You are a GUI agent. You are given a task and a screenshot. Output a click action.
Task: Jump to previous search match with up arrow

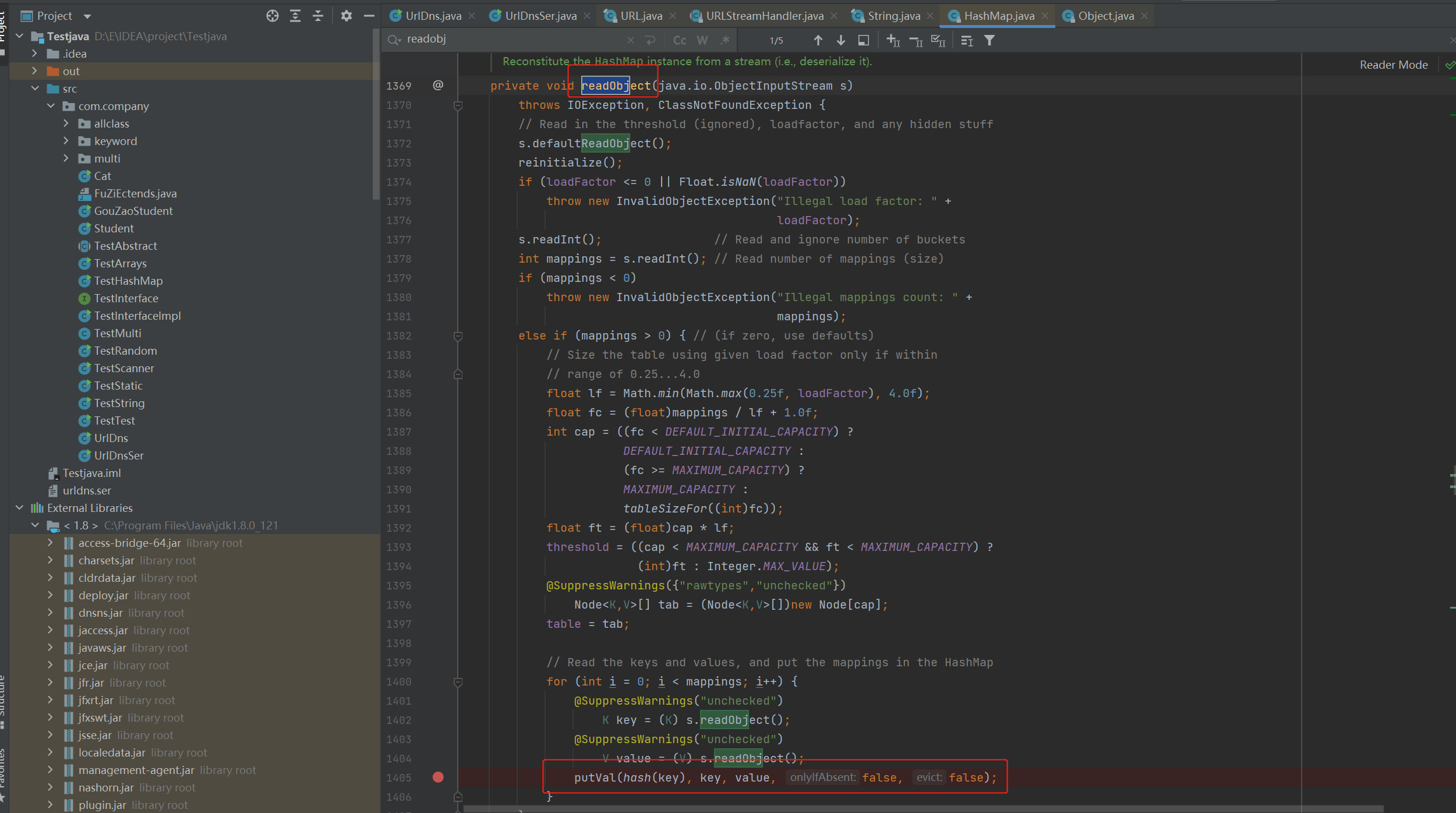[x=818, y=40]
